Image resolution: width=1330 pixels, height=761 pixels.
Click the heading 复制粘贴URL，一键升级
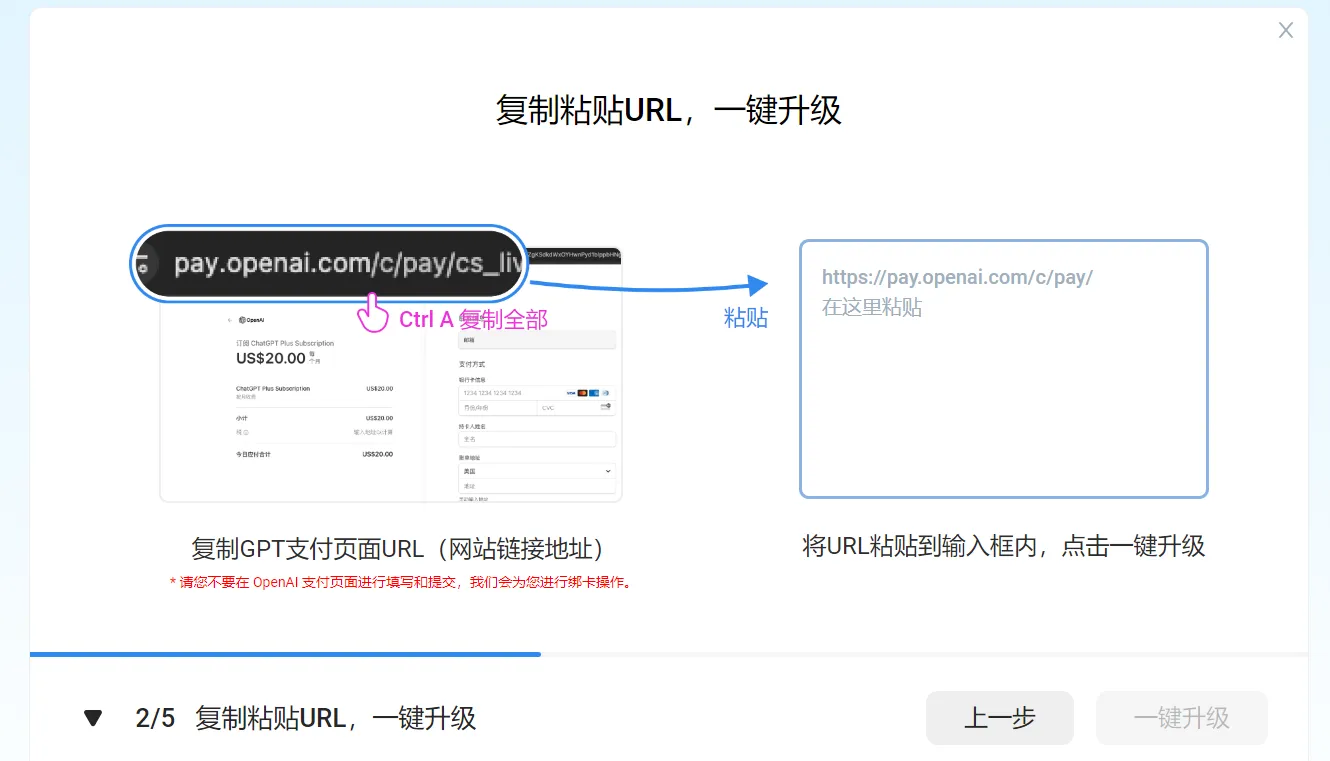click(669, 110)
